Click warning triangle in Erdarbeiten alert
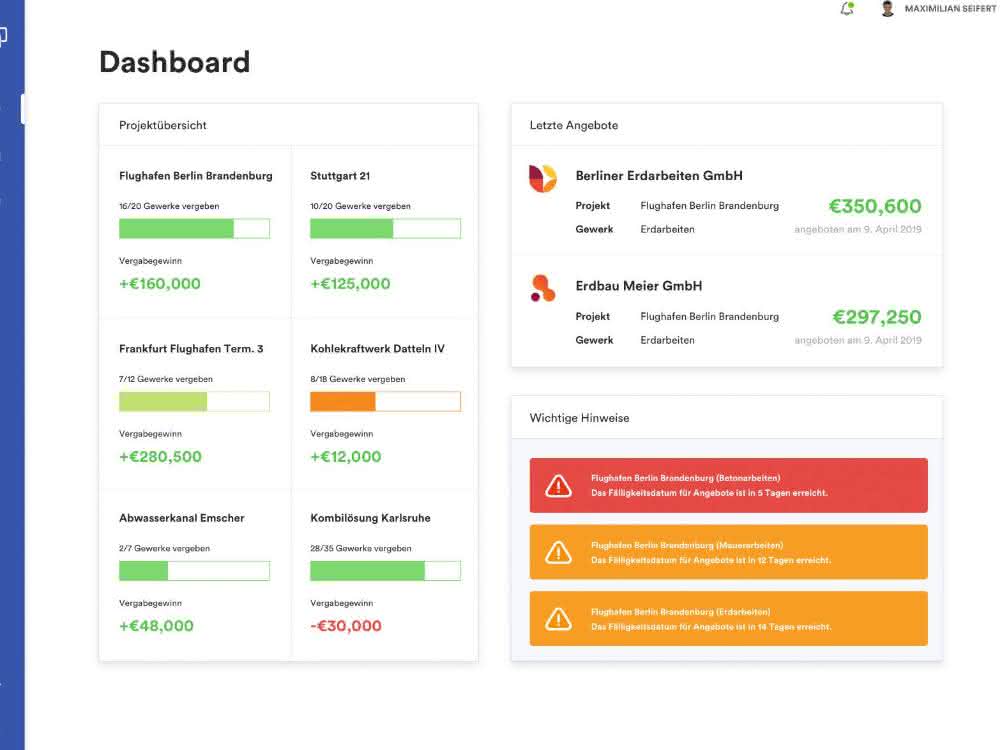 coord(558,619)
